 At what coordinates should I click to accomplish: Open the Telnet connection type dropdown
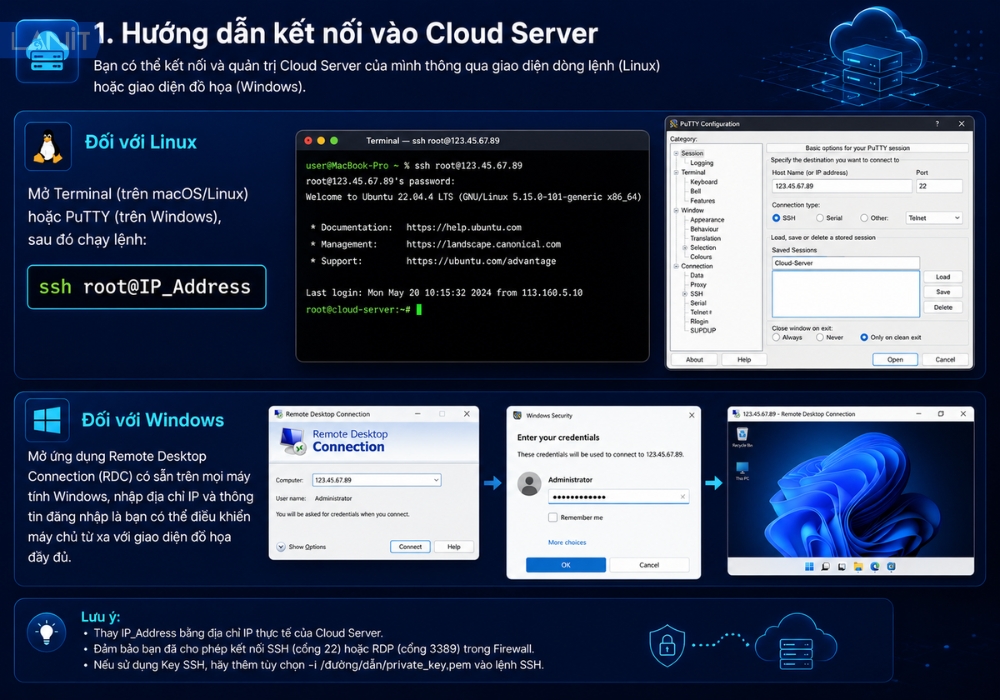[x=934, y=218]
